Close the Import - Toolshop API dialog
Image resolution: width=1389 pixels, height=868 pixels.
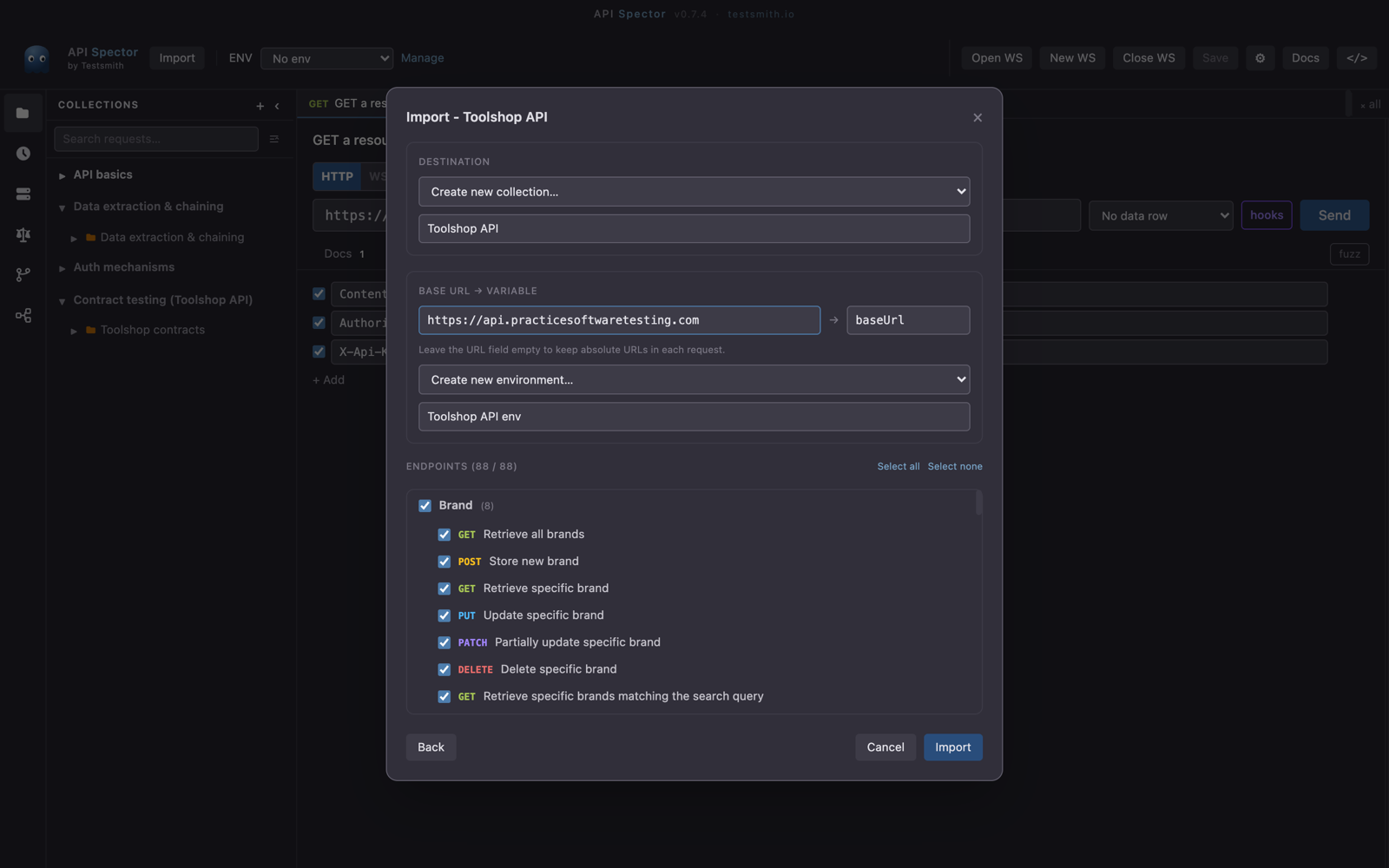(978, 117)
